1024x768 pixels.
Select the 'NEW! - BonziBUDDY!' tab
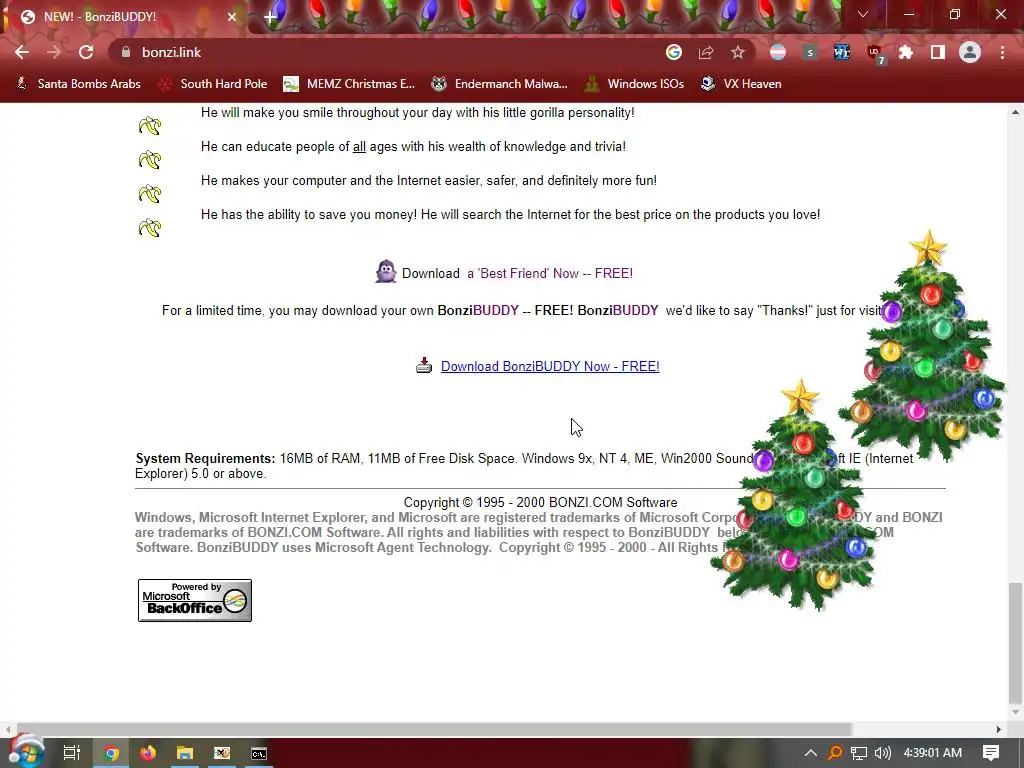125,17
